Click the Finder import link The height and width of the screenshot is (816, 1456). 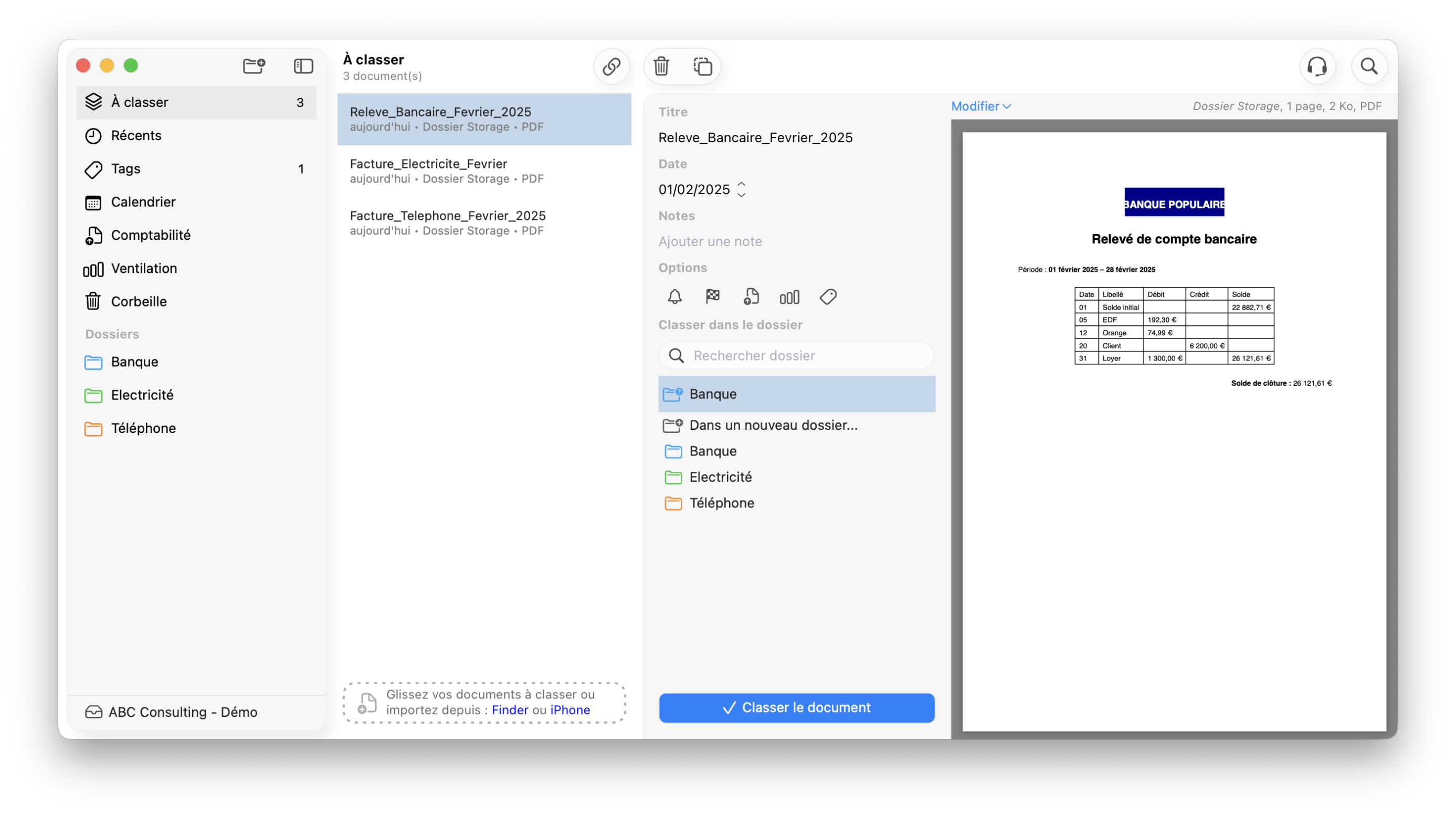click(509, 710)
